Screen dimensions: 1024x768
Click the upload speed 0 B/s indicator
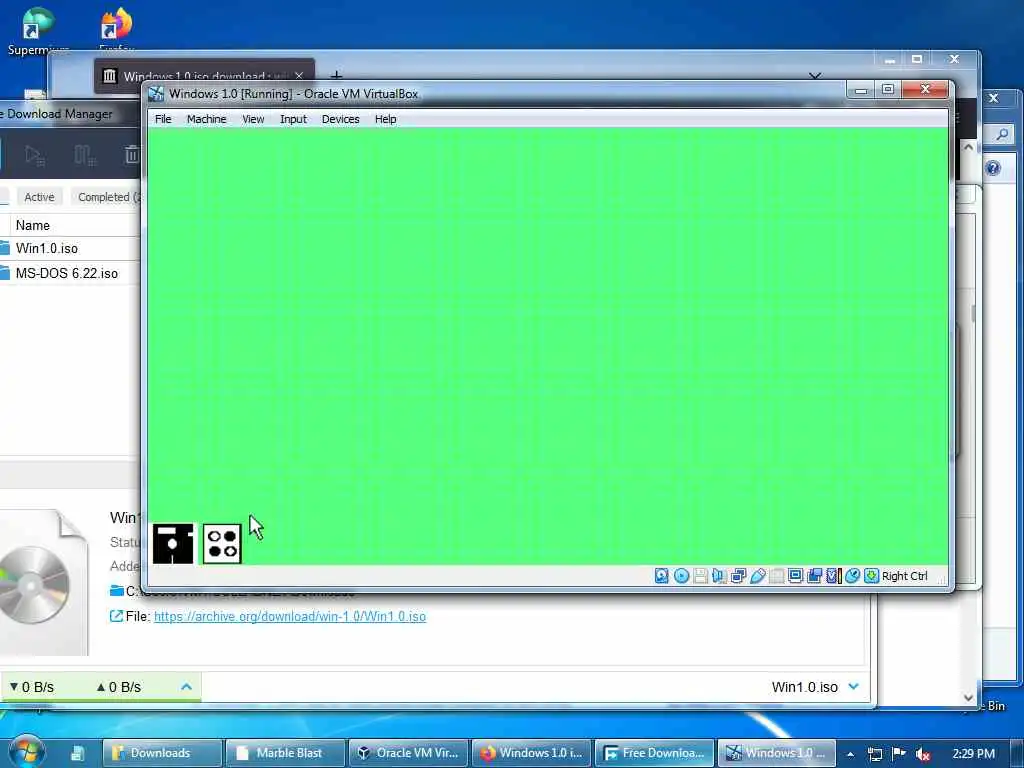[x=118, y=687]
